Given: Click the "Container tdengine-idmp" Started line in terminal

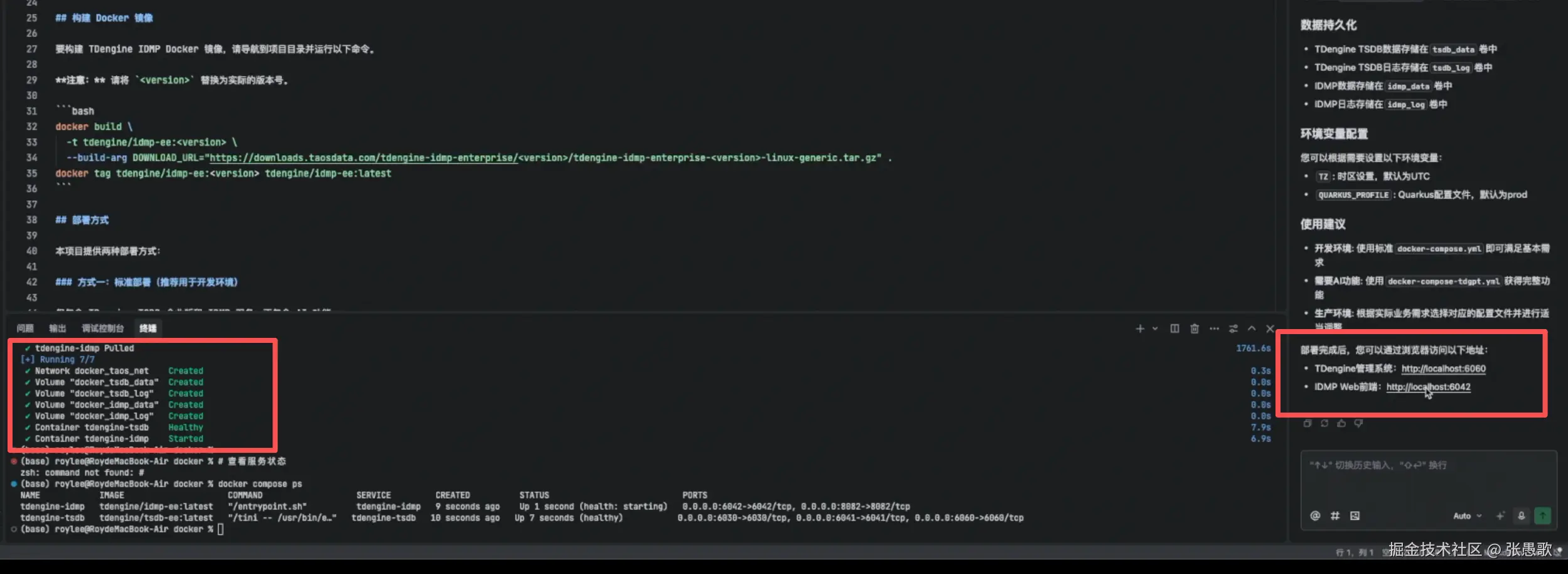Looking at the screenshot, I should (x=114, y=438).
